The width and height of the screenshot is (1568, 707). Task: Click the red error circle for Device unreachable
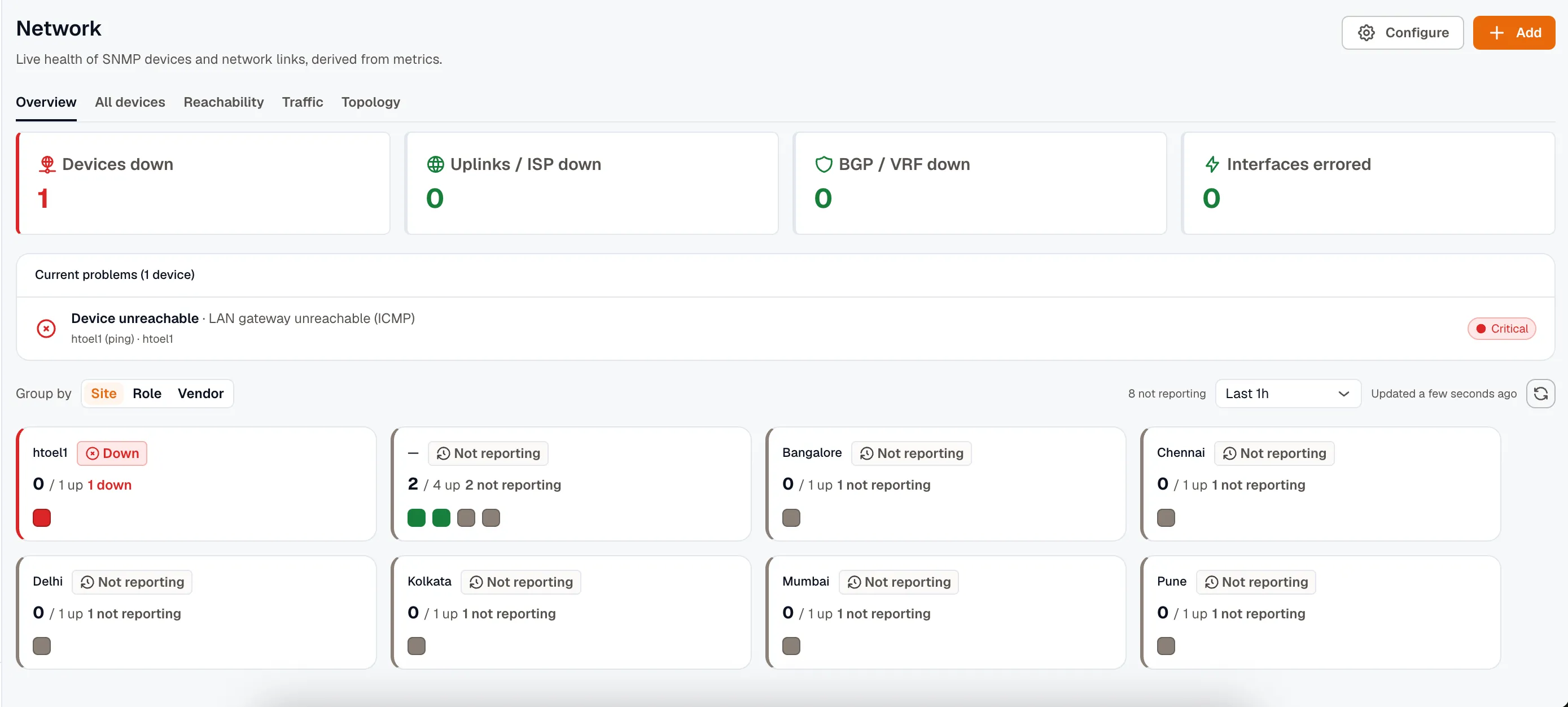tap(46, 329)
